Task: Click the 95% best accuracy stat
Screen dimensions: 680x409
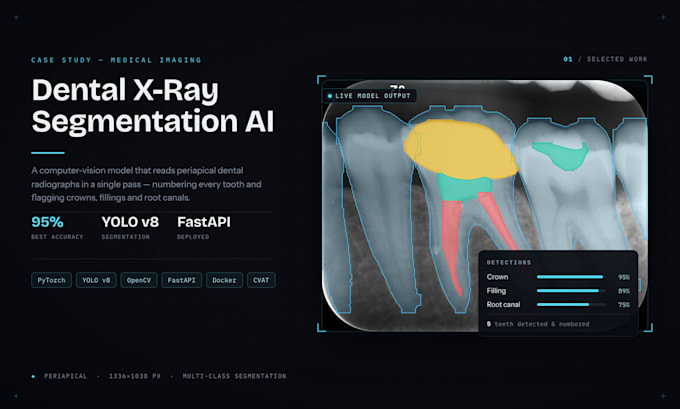Action: (x=57, y=227)
